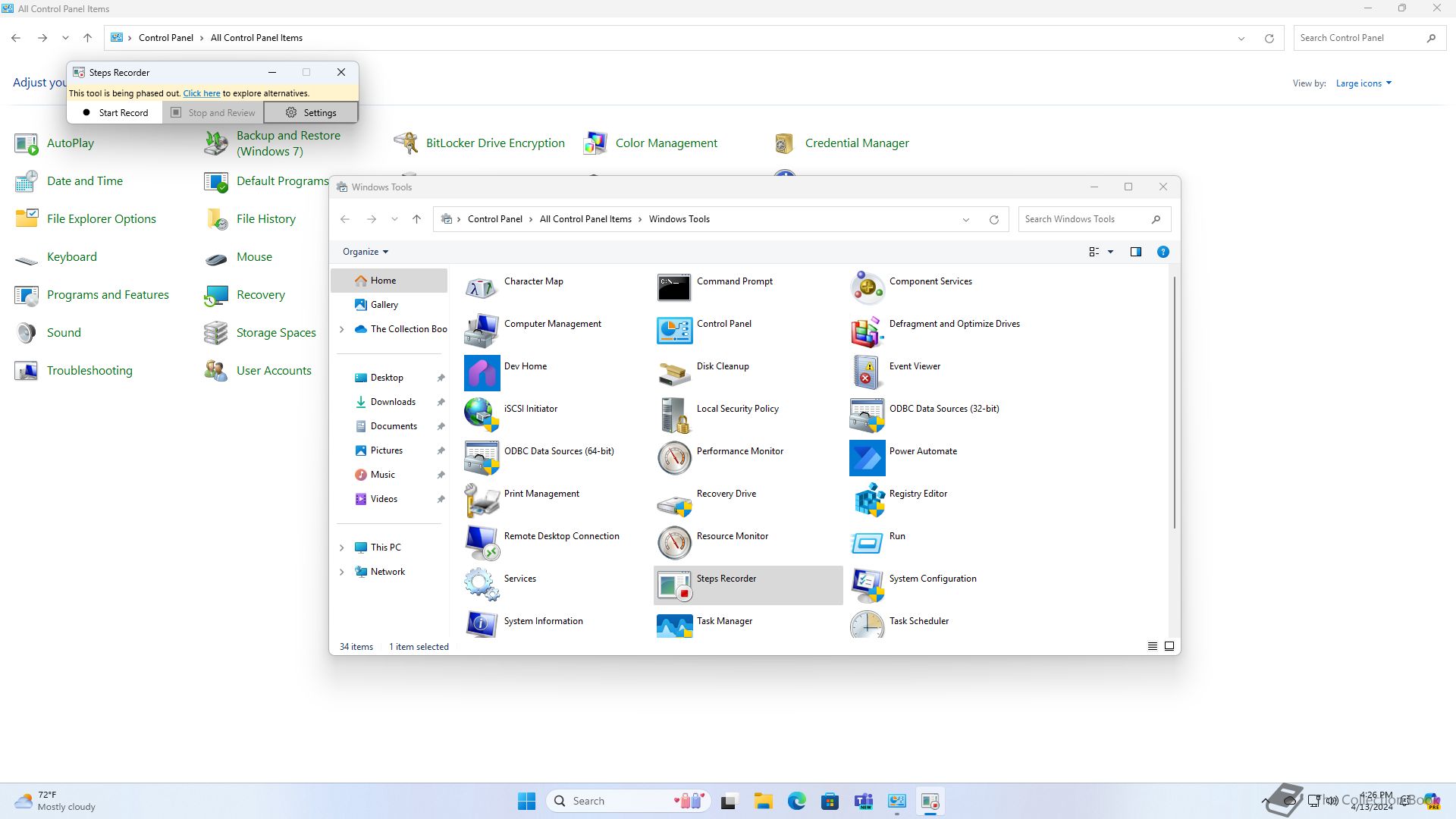Image resolution: width=1456 pixels, height=819 pixels.
Task: Open Task Manager icon in Windows Tools
Action: point(674,625)
